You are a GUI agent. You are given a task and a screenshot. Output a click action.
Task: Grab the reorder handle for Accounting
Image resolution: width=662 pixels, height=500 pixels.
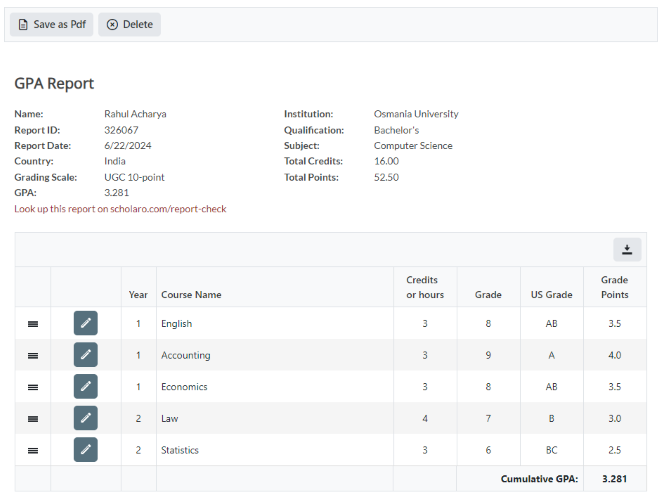(x=33, y=356)
